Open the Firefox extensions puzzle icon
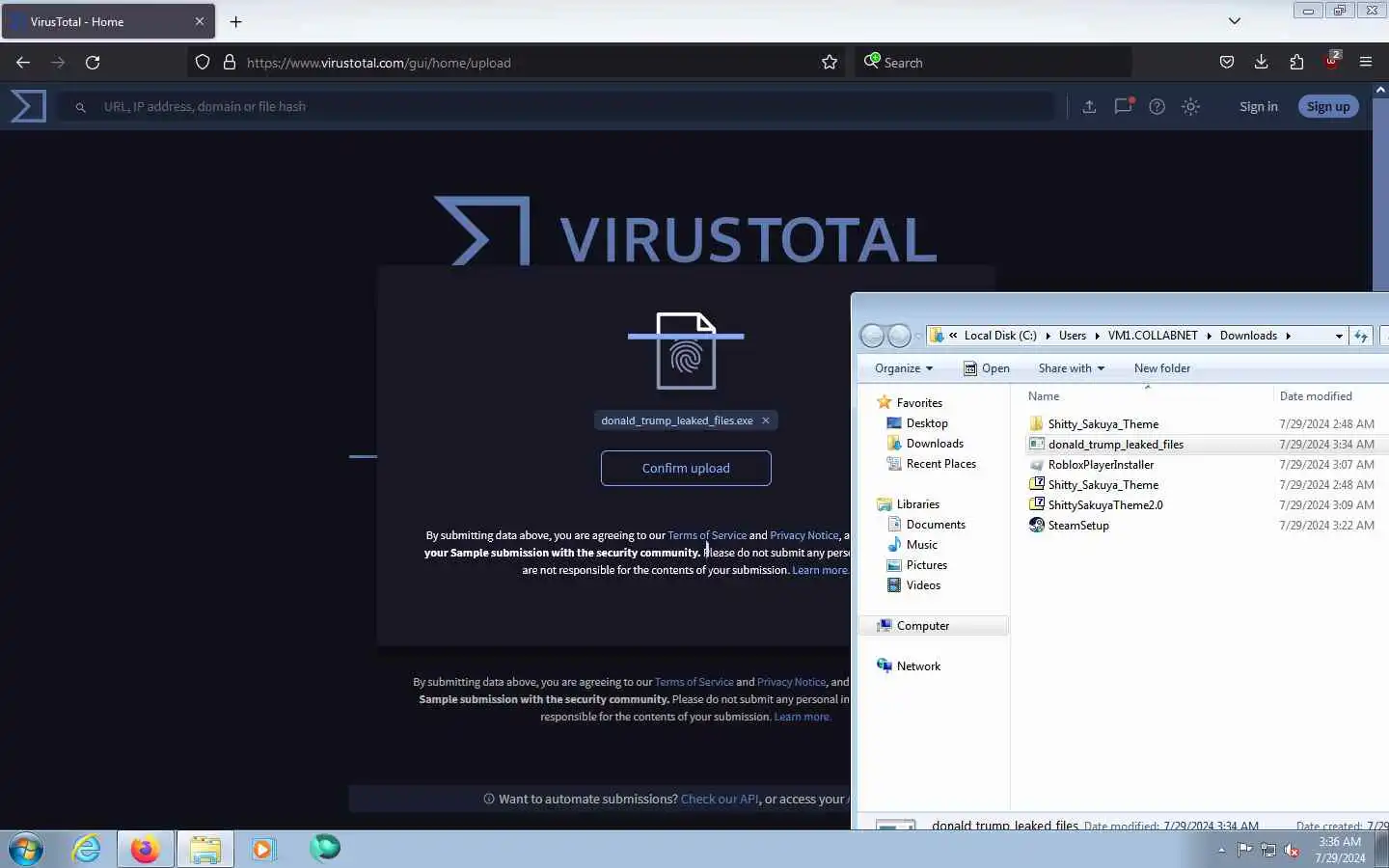This screenshot has height=868, width=1389. coord(1296,63)
